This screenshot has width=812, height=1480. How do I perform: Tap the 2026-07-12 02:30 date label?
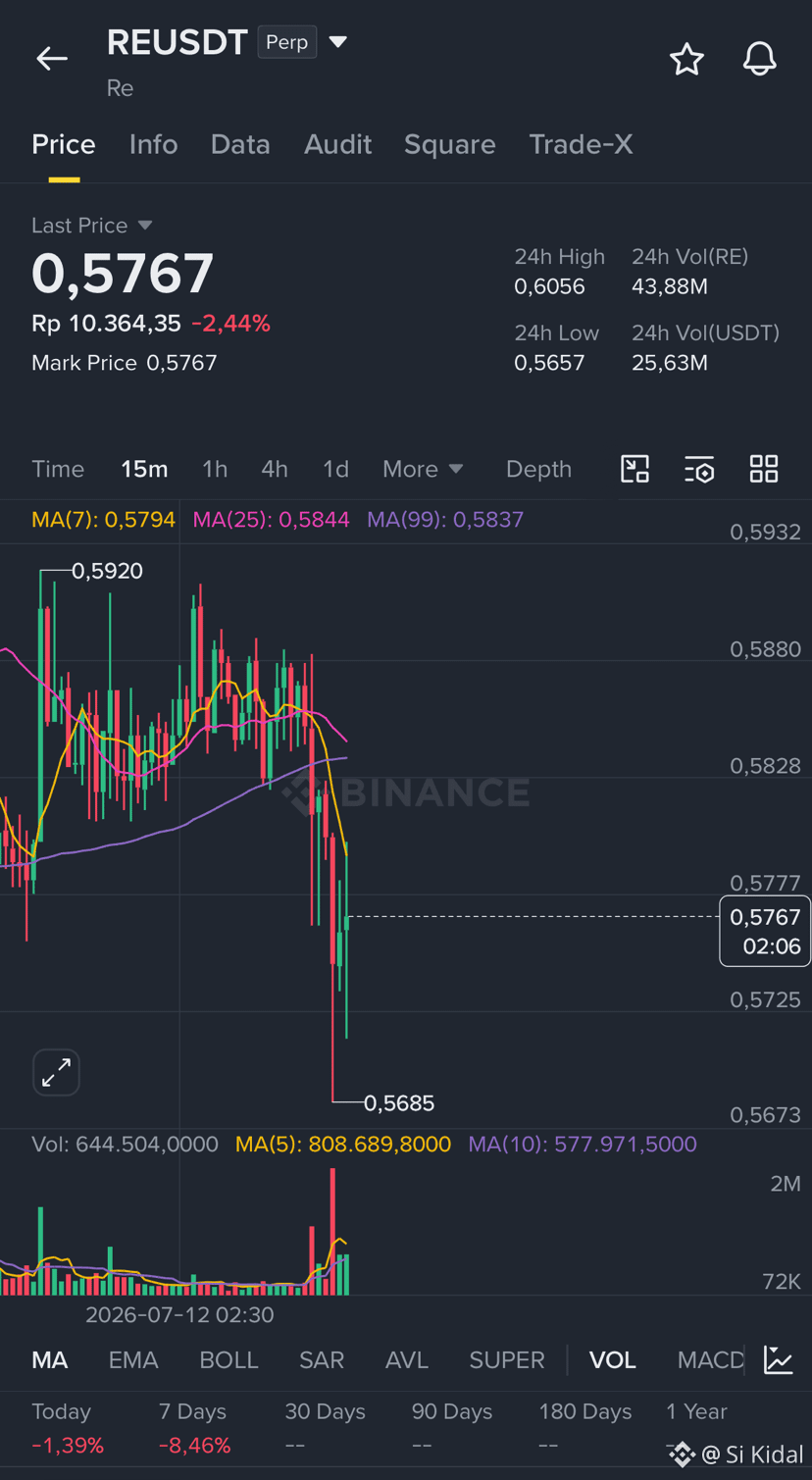coord(179,1315)
